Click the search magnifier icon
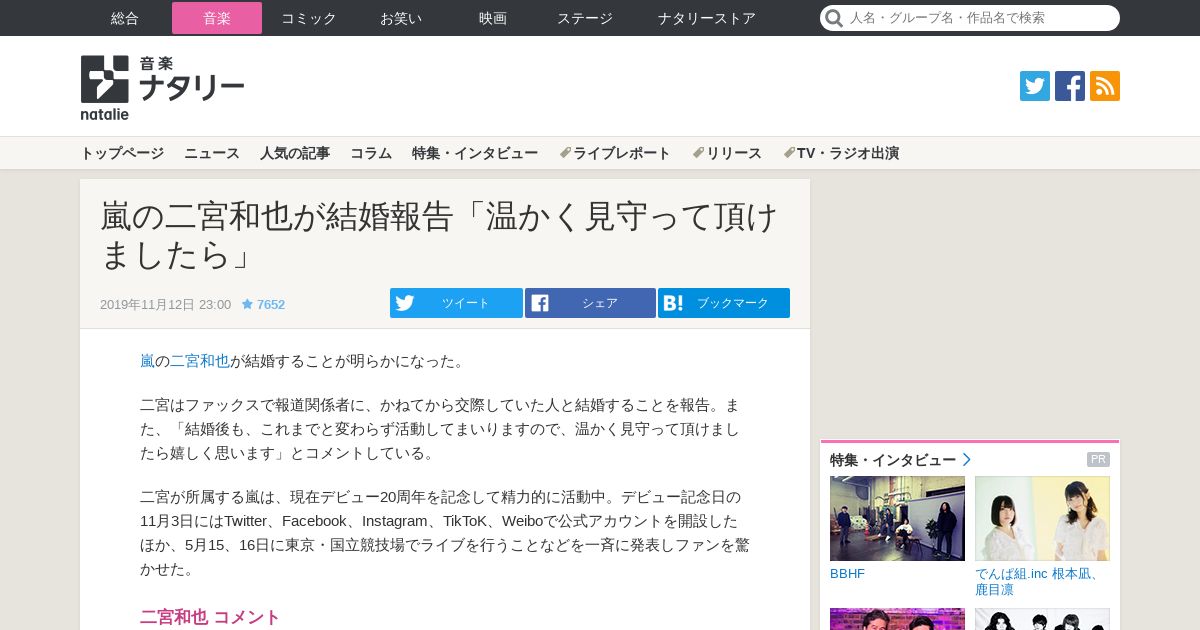This screenshot has width=1200, height=630. (834, 18)
